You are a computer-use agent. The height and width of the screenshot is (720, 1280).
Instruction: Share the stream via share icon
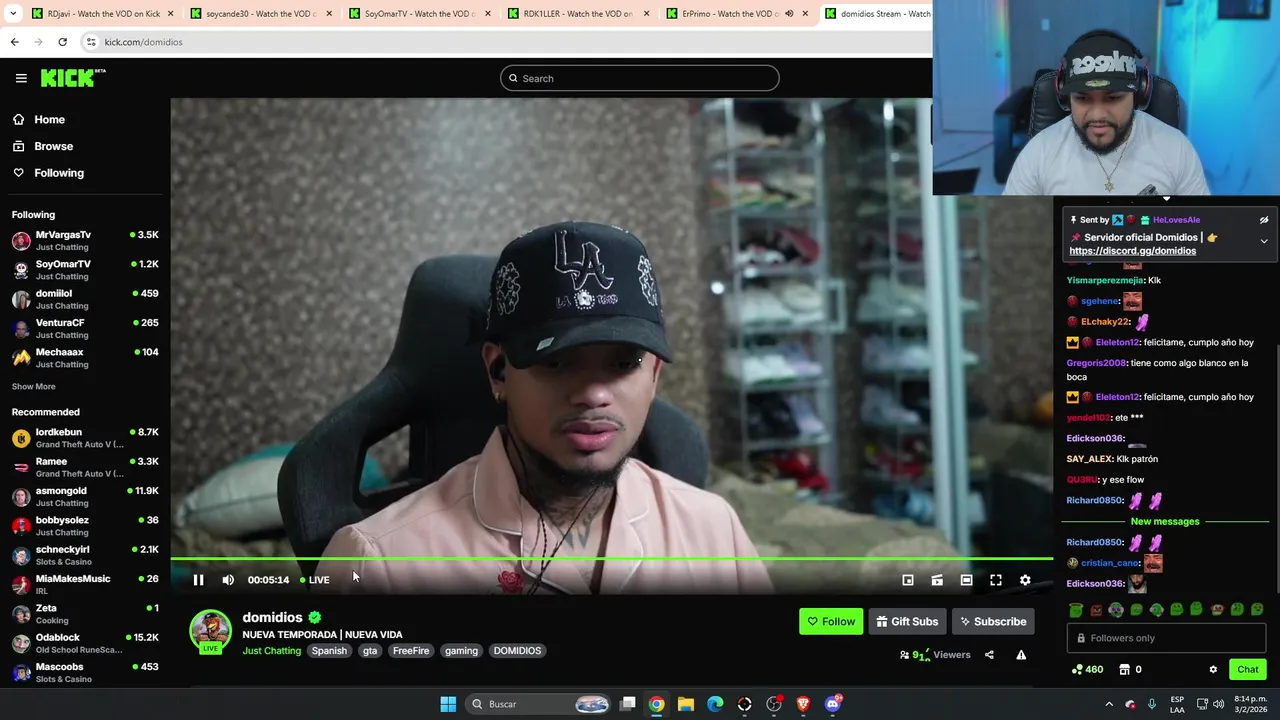(989, 655)
